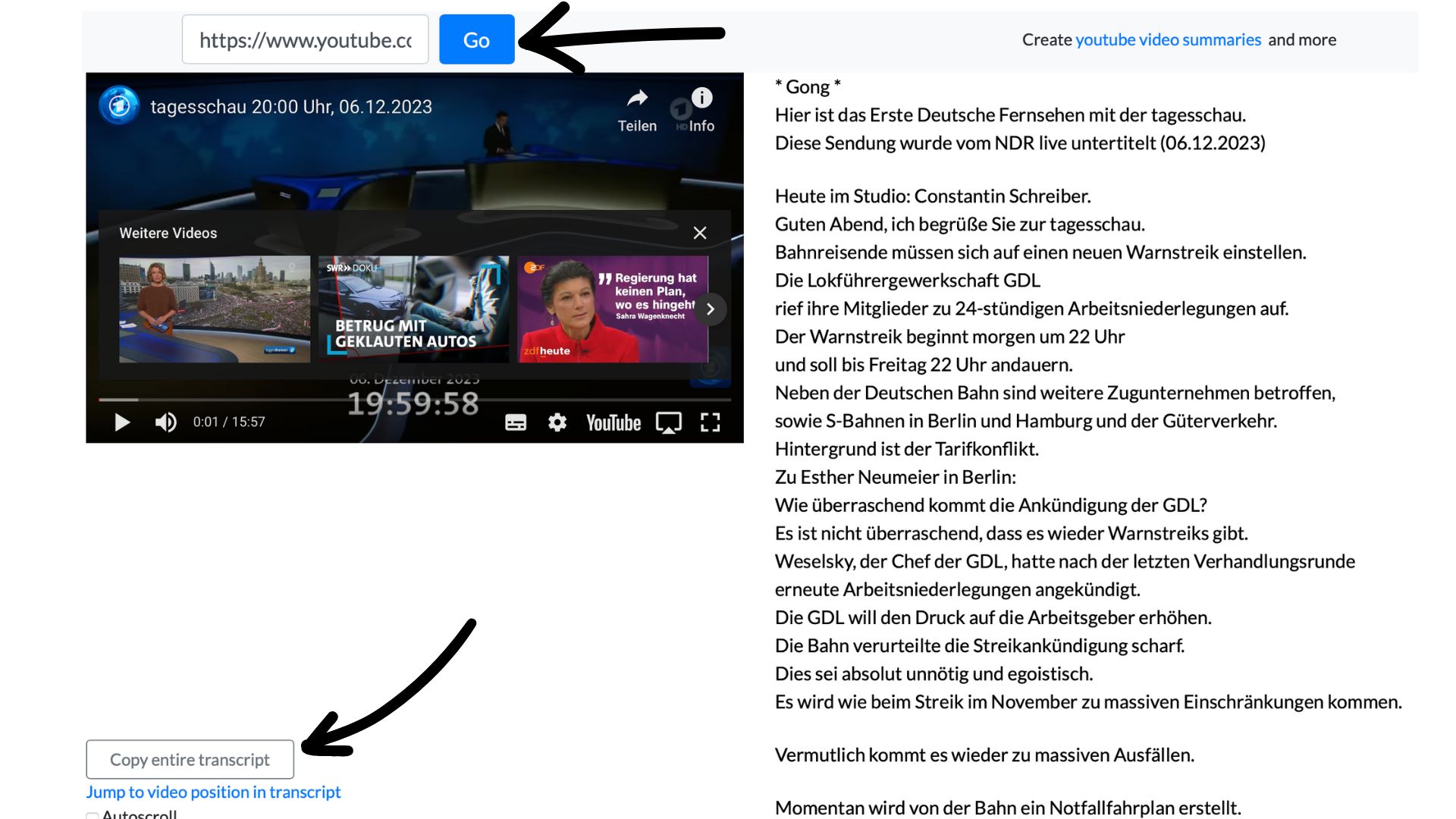Click the Share icon above the video
1456x819 pixels.
[638, 99]
